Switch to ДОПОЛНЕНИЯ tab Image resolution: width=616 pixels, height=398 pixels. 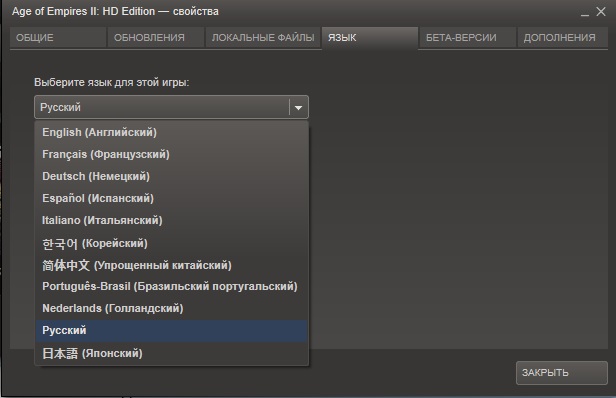pyautogui.click(x=563, y=38)
